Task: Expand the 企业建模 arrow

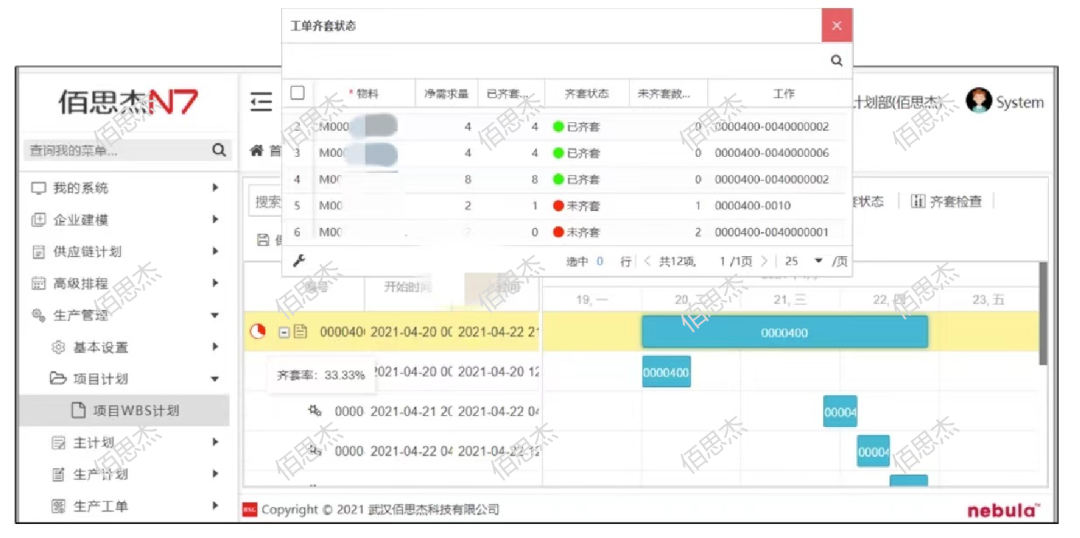Action: tap(215, 220)
